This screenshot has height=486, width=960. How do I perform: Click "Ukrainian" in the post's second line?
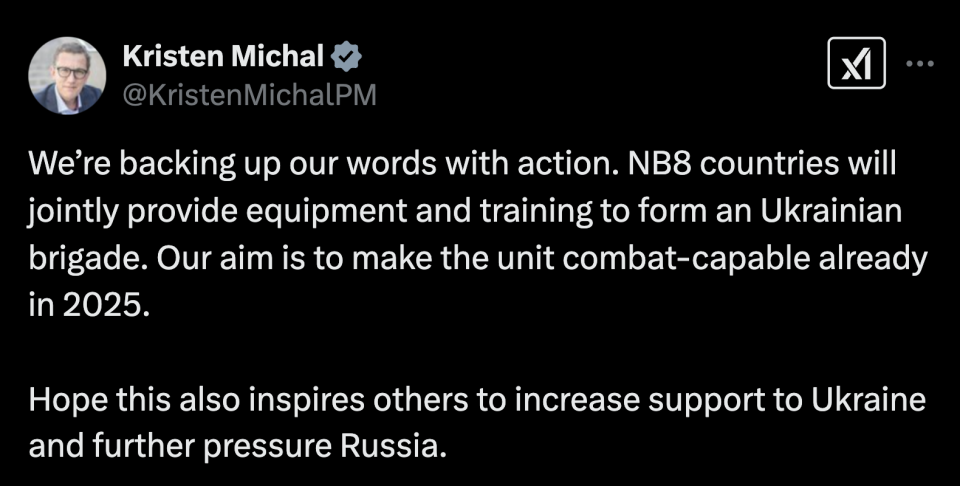pyautogui.click(x=831, y=212)
